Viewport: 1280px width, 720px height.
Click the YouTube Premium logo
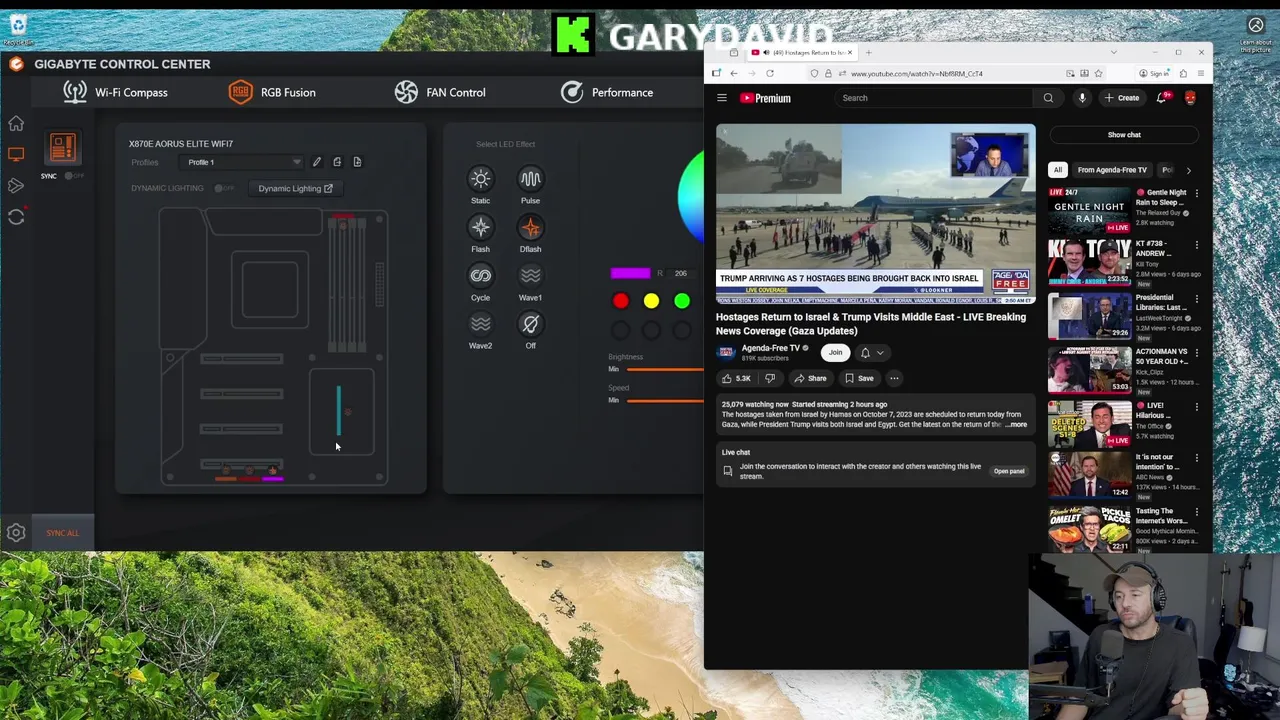[765, 98]
